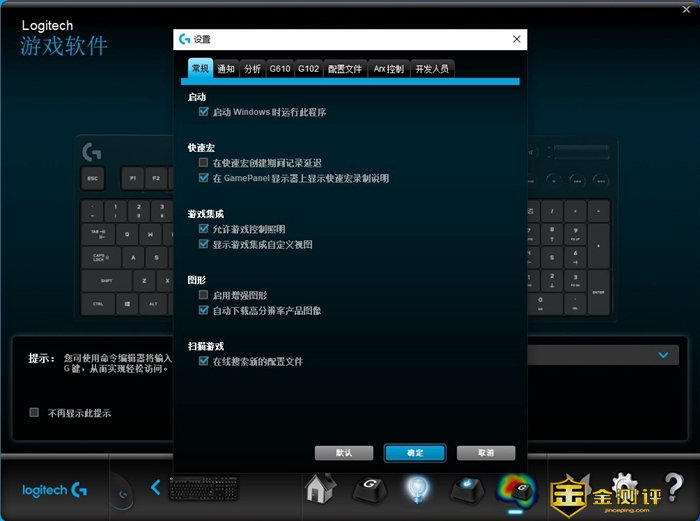
Task: Click the left arrow beside the keyboard thumbnail
Action: 155,488
